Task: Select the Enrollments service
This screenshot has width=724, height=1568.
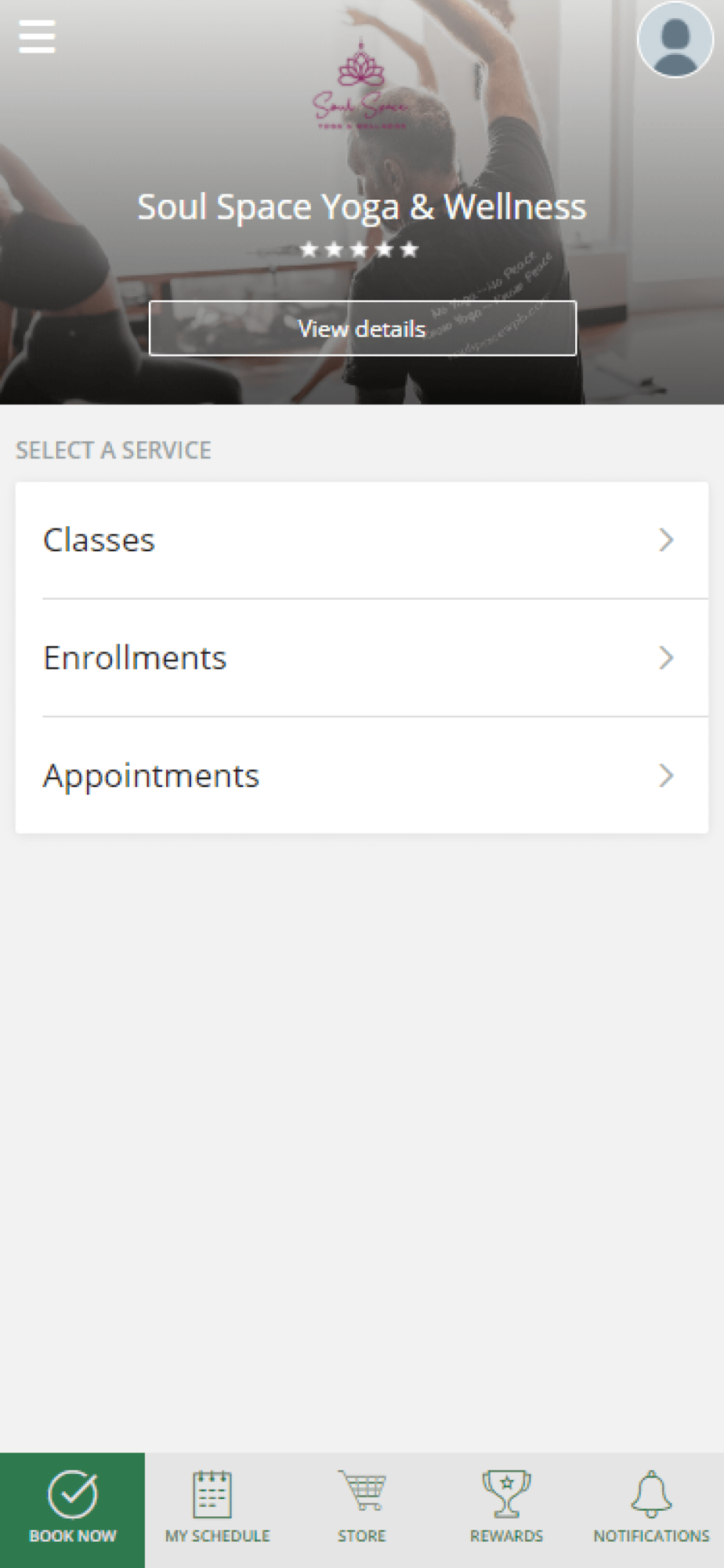Action: (x=135, y=658)
